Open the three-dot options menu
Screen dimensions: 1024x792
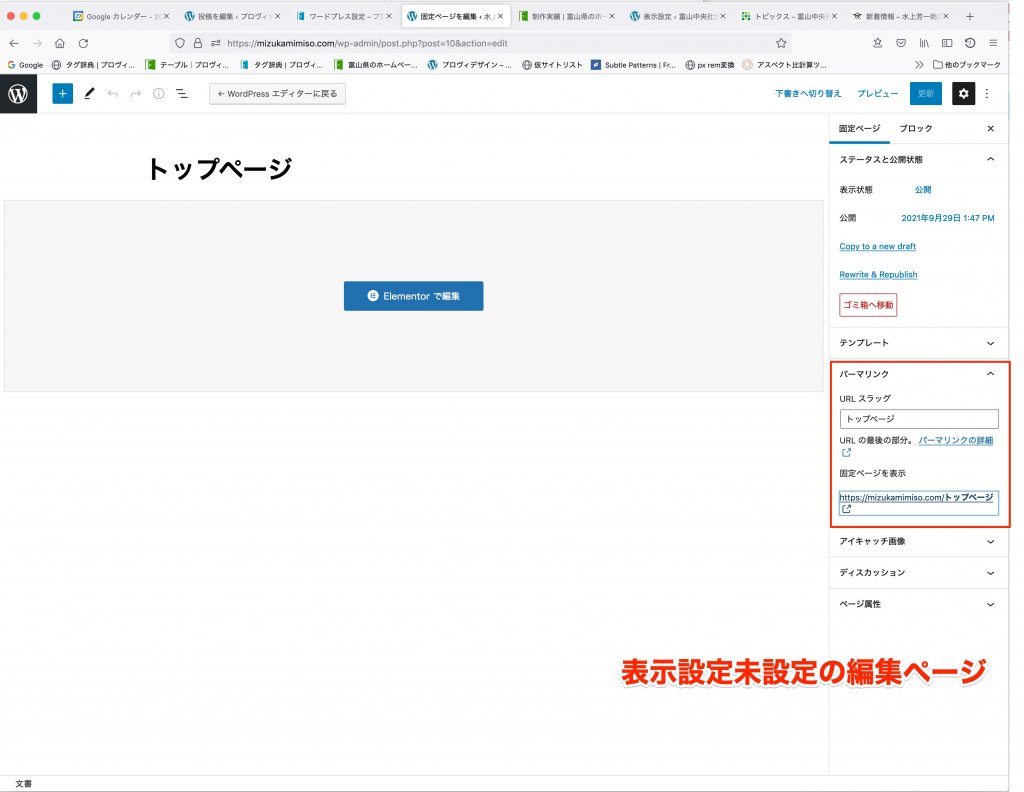988,93
